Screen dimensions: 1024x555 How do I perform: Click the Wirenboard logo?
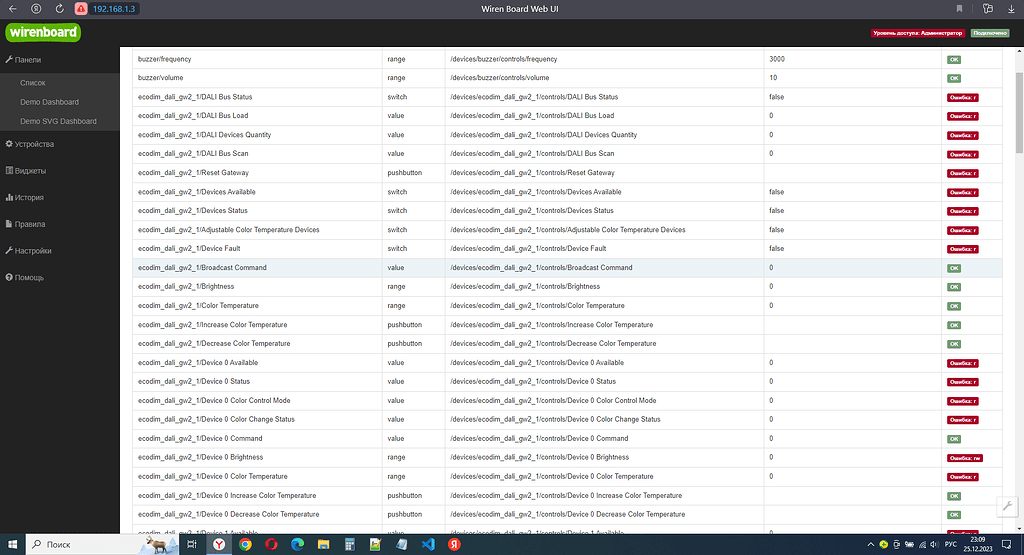[43, 32]
